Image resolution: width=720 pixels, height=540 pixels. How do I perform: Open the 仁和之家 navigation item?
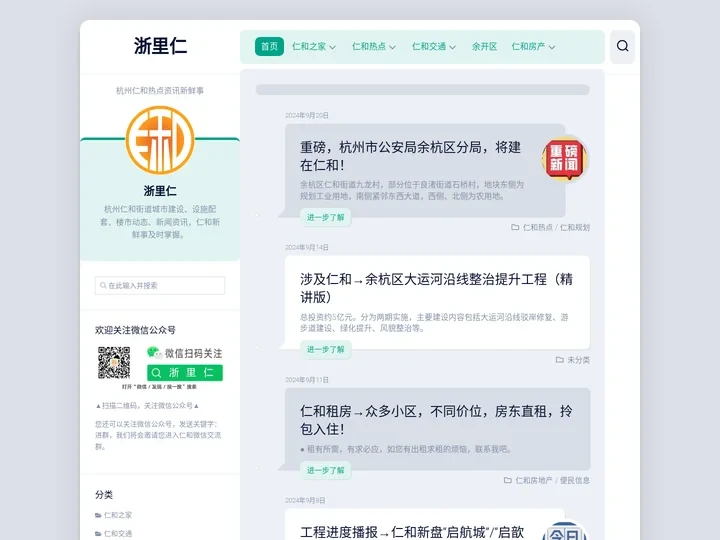pyautogui.click(x=309, y=46)
